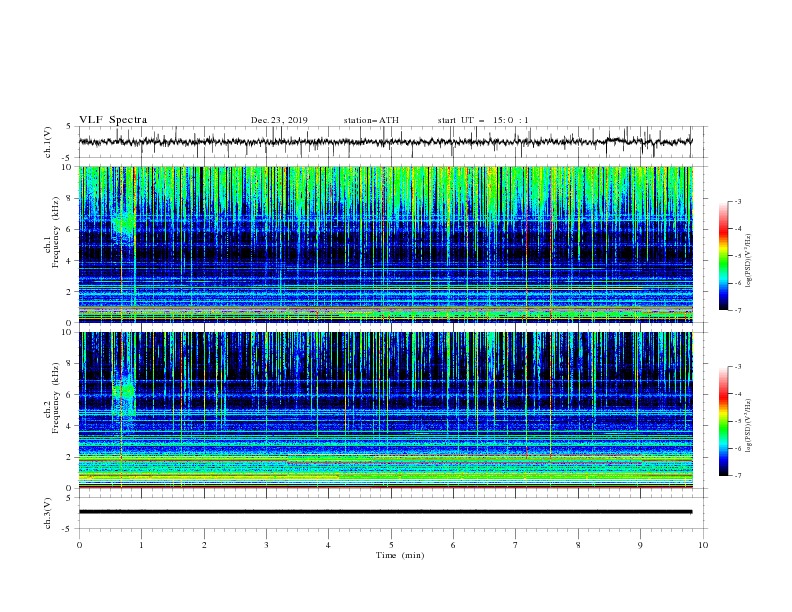Image resolution: width=792 pixels, height=612 pixels.
Task: Click the ch.2 Frequency (kHz) axis label
Action: tap(51, 398)
